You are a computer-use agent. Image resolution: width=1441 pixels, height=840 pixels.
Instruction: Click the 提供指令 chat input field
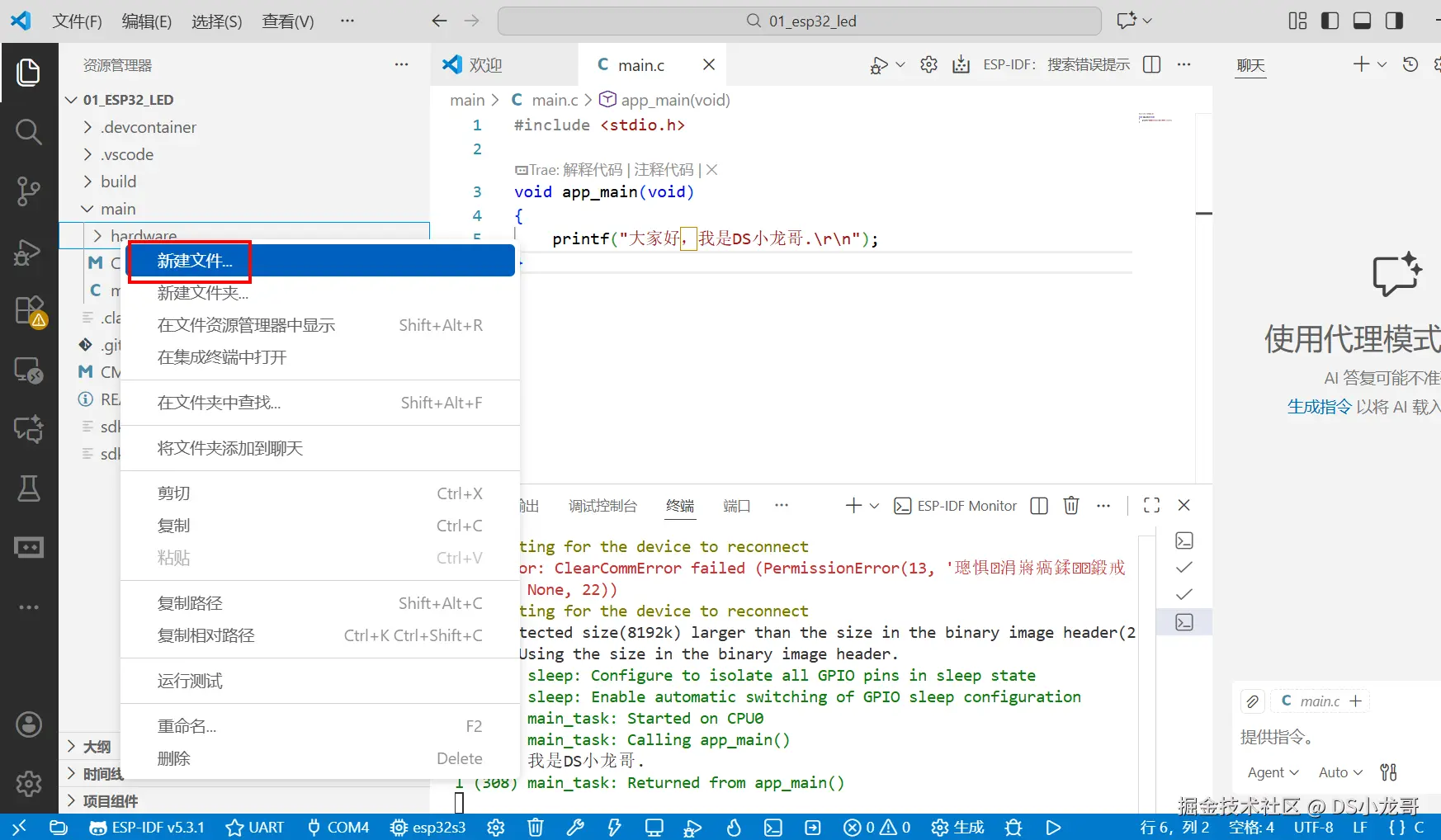[1337, 737]
